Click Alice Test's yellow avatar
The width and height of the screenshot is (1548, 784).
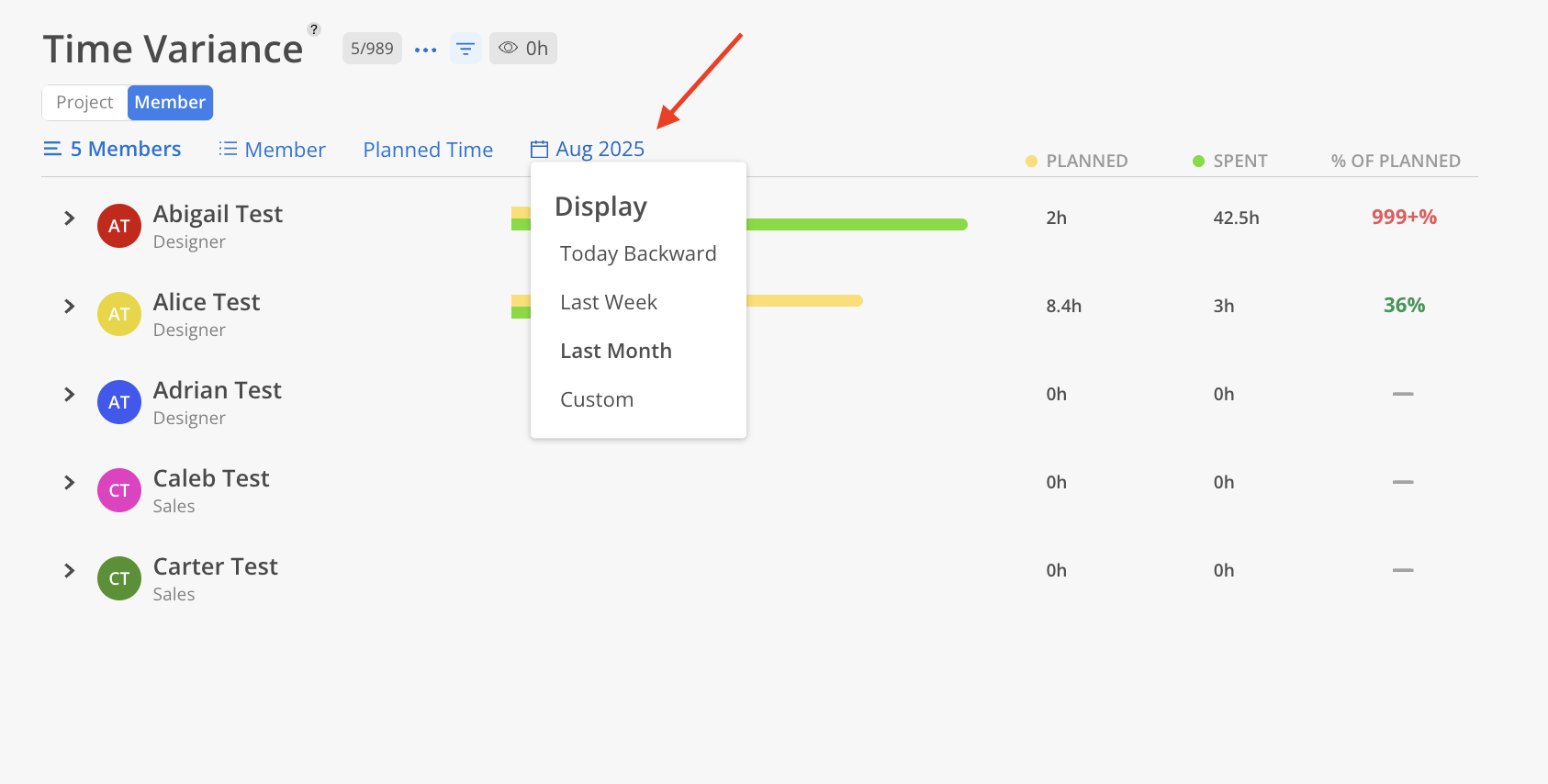coord(119,314)
